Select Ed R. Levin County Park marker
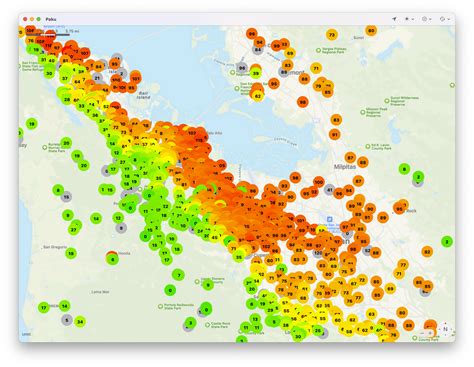 tap(367, 146)
